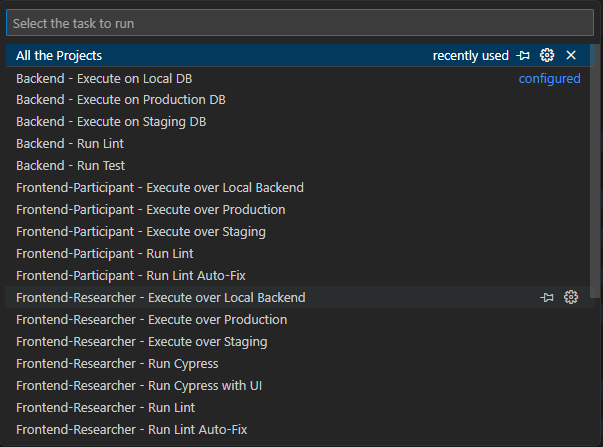
Task: Select the All the Projects task entry
Action: [x=297, y=55]
